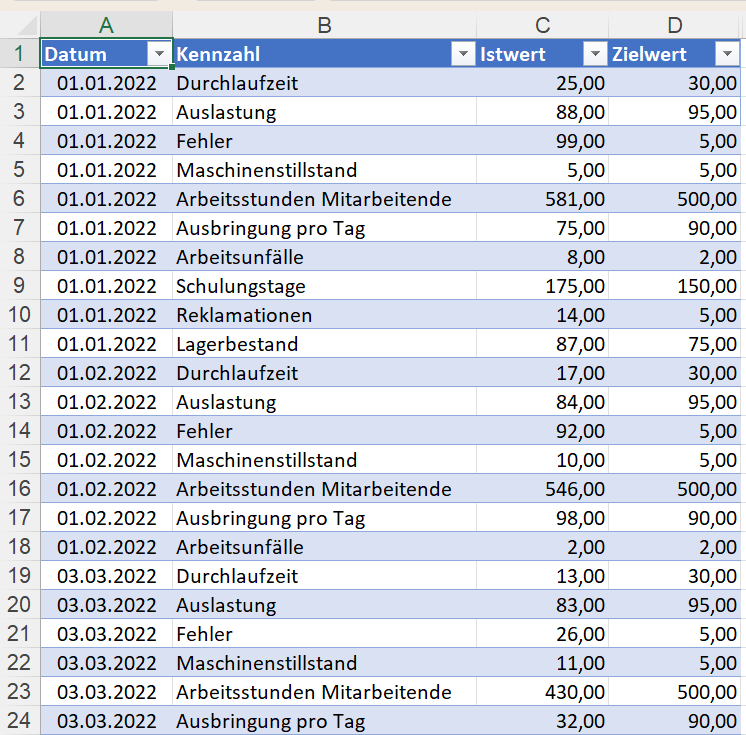Select Istwert value 32,00 in row 24
The height and width of the screenshot is (735, 746).
click(542, 721)
